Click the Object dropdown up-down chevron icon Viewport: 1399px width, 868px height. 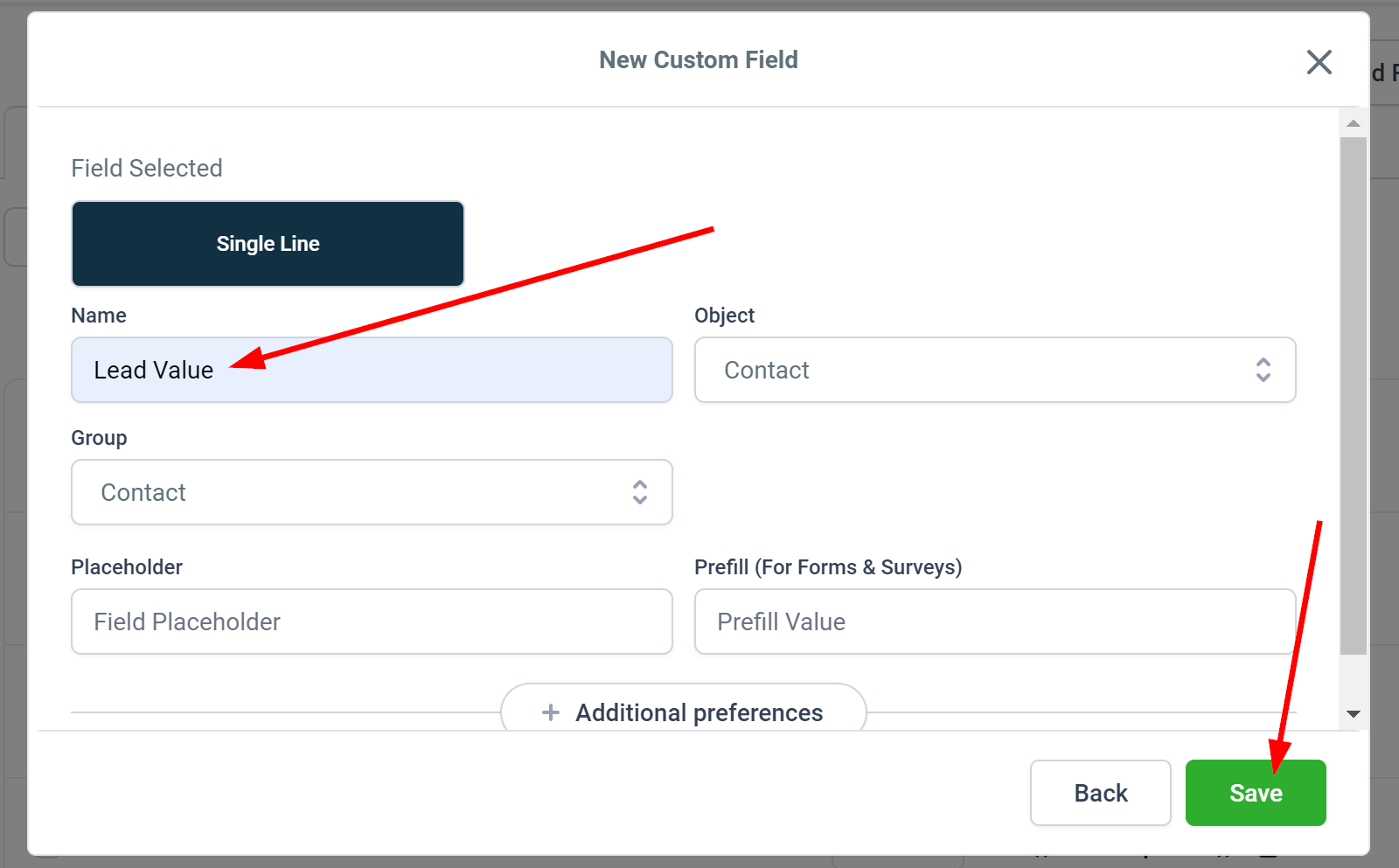coord(1263,370)
